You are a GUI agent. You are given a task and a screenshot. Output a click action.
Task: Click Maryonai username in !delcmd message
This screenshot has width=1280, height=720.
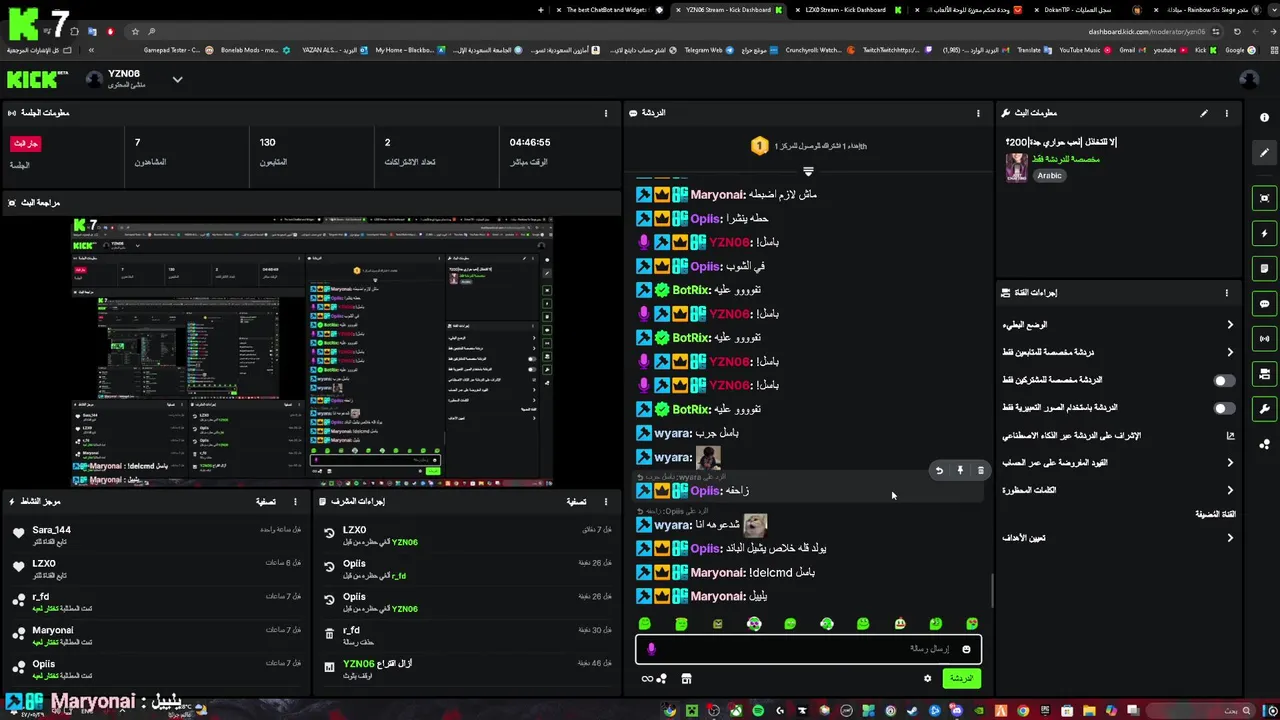(x=718, y=573)
